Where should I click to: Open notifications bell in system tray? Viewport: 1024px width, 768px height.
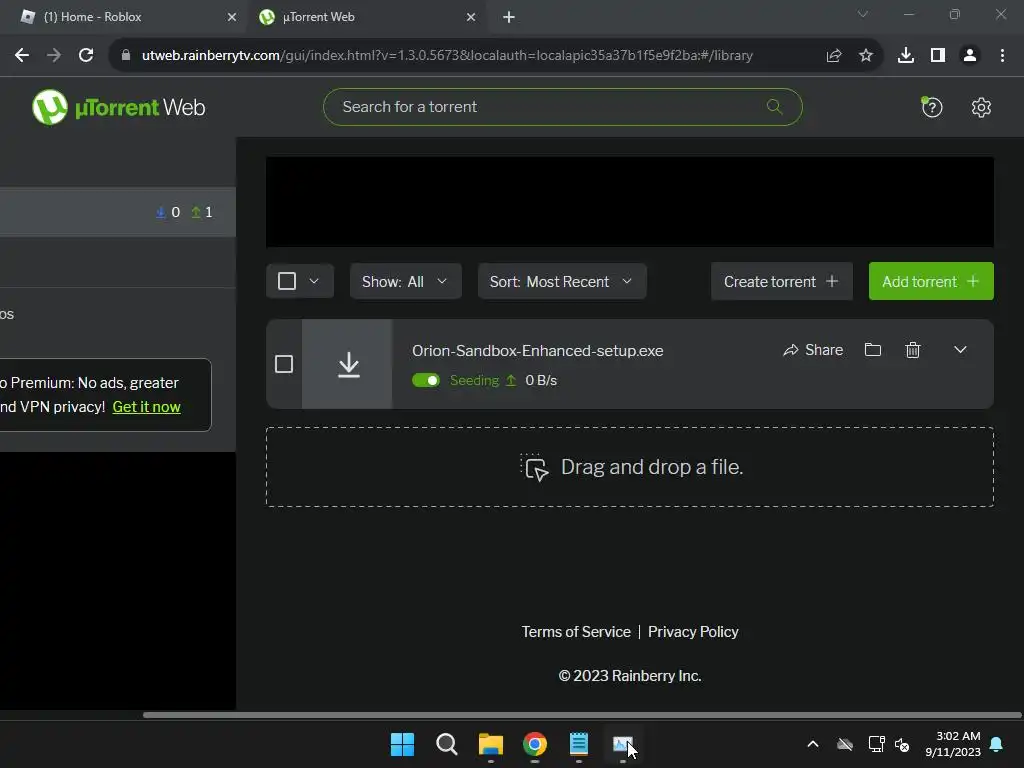tap(997, 744)
